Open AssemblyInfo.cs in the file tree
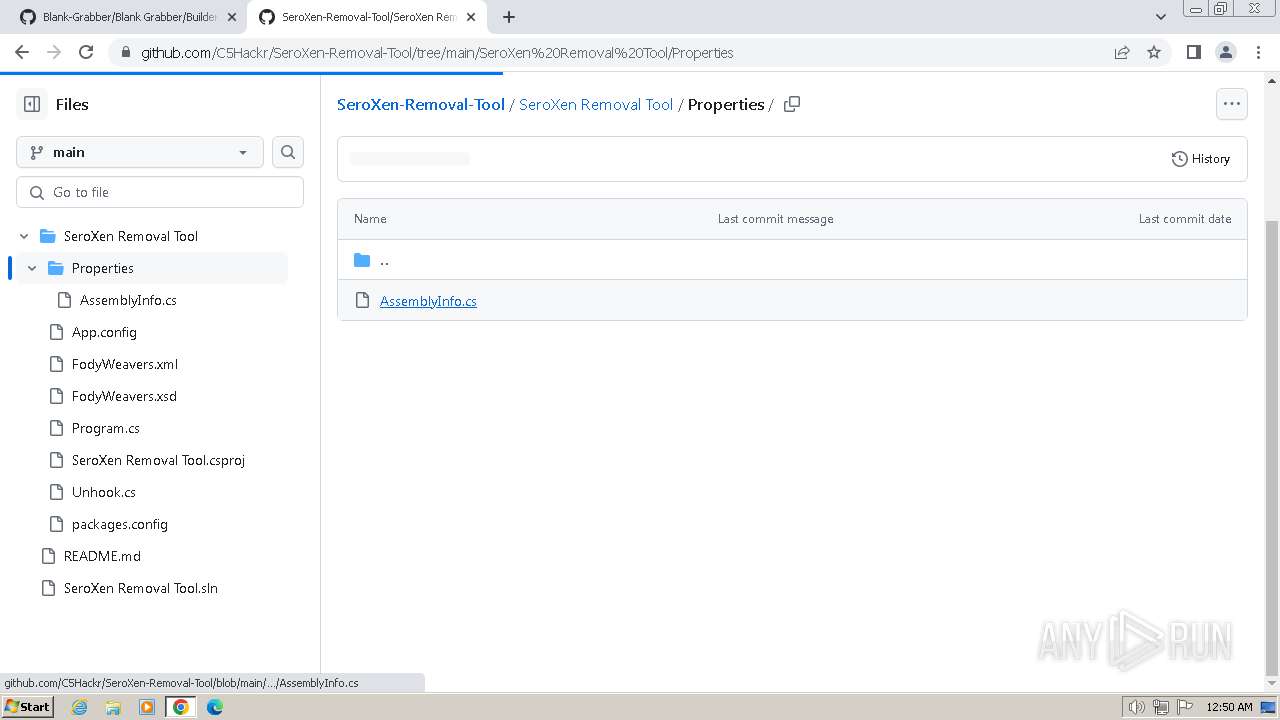 [x=128, y=300]
